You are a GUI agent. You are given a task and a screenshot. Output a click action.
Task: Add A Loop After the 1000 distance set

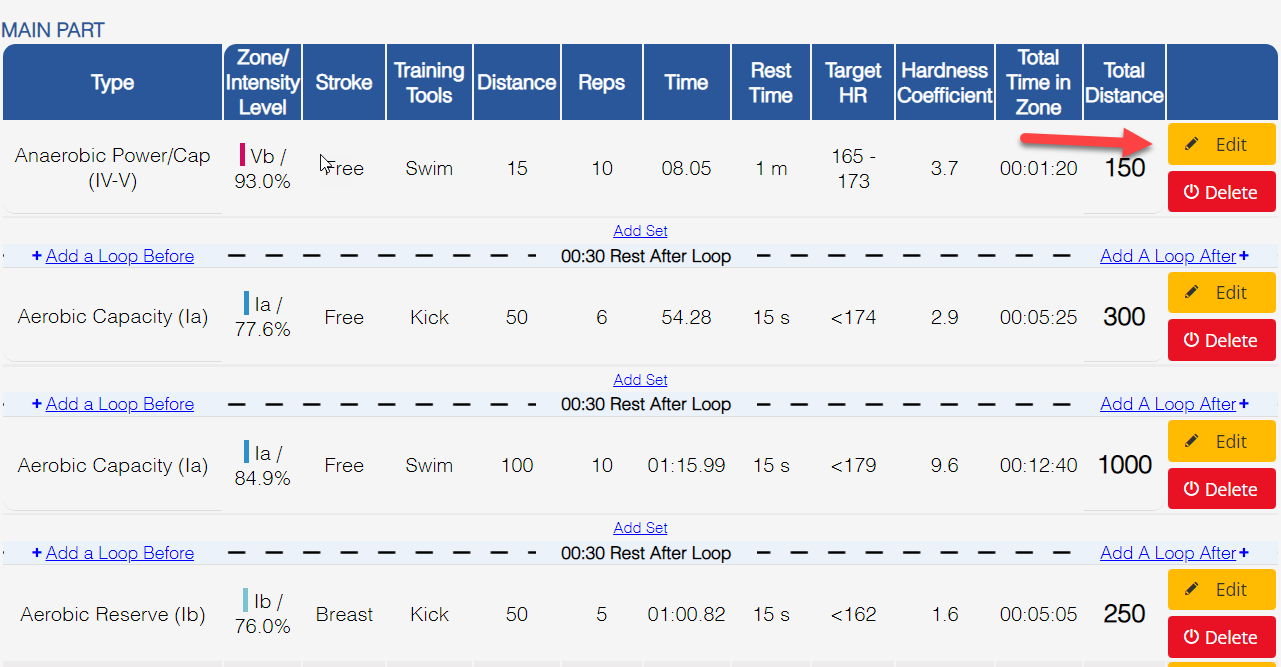(x=1175, y=553)
